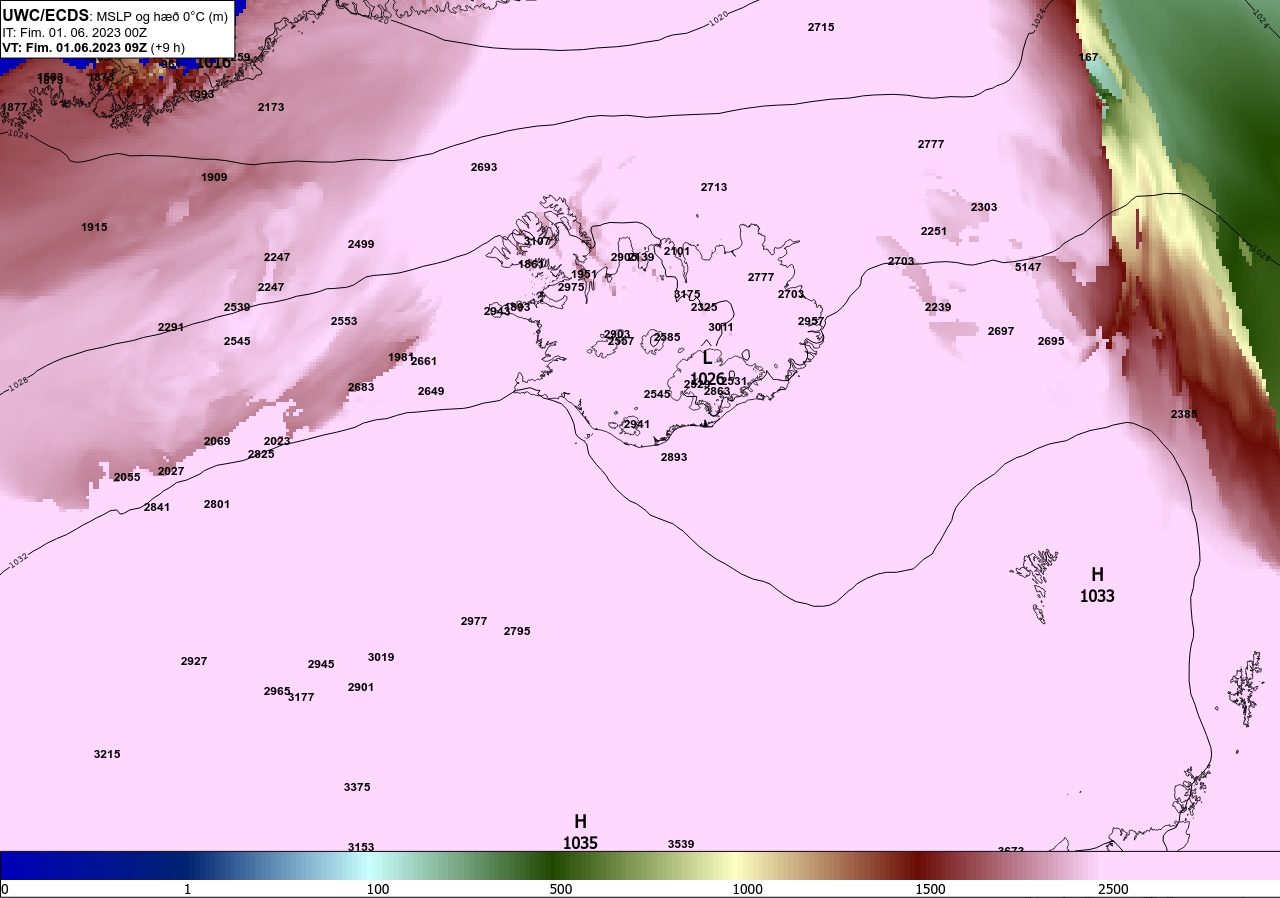Click the height value 2055
The width and height of the screenshot is (1280, 898).
(127, 477)
